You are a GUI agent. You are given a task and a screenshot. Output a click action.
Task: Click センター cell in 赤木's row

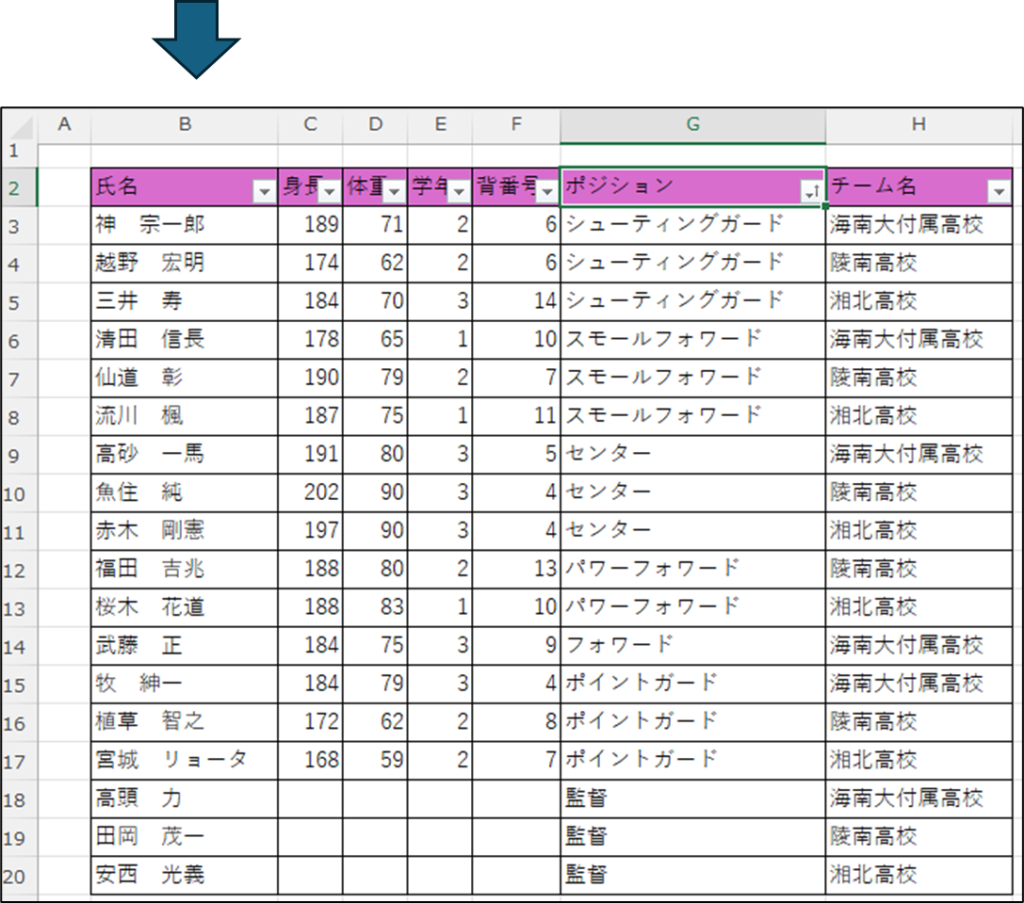693,531
